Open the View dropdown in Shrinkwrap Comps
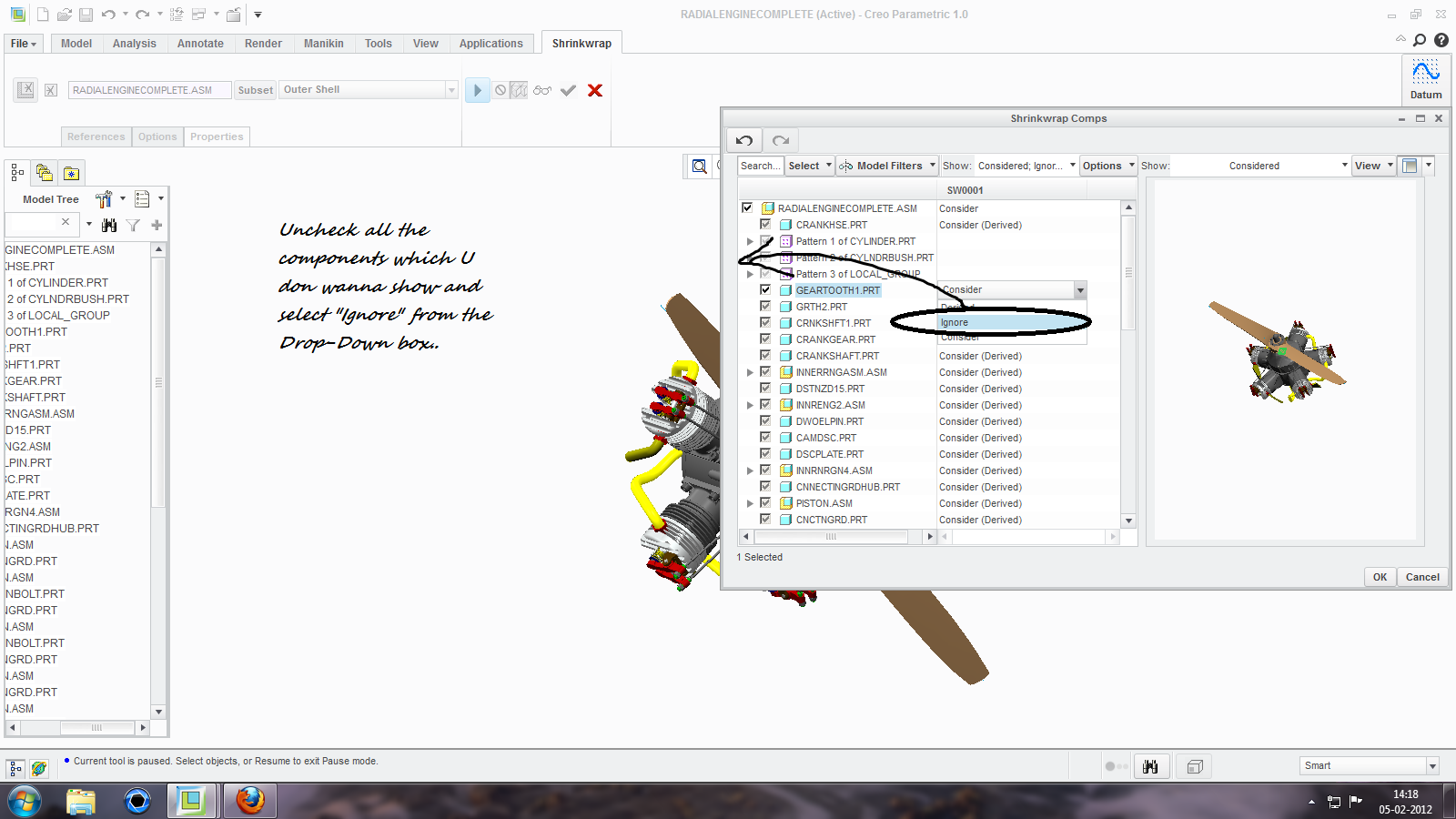 coord(1373,166)
